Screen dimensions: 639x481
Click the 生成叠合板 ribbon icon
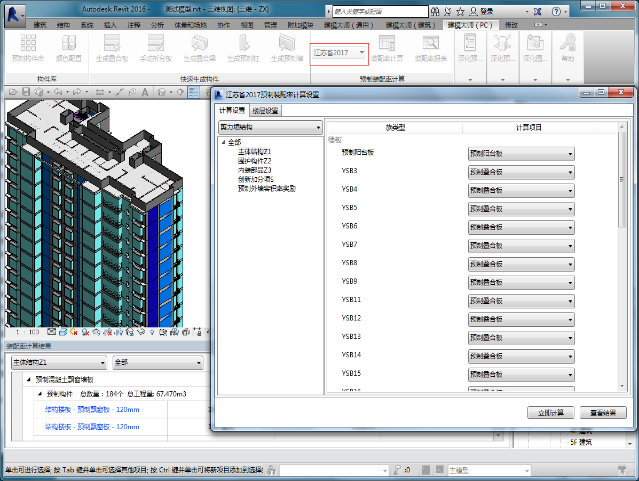(x=113, y=46)
